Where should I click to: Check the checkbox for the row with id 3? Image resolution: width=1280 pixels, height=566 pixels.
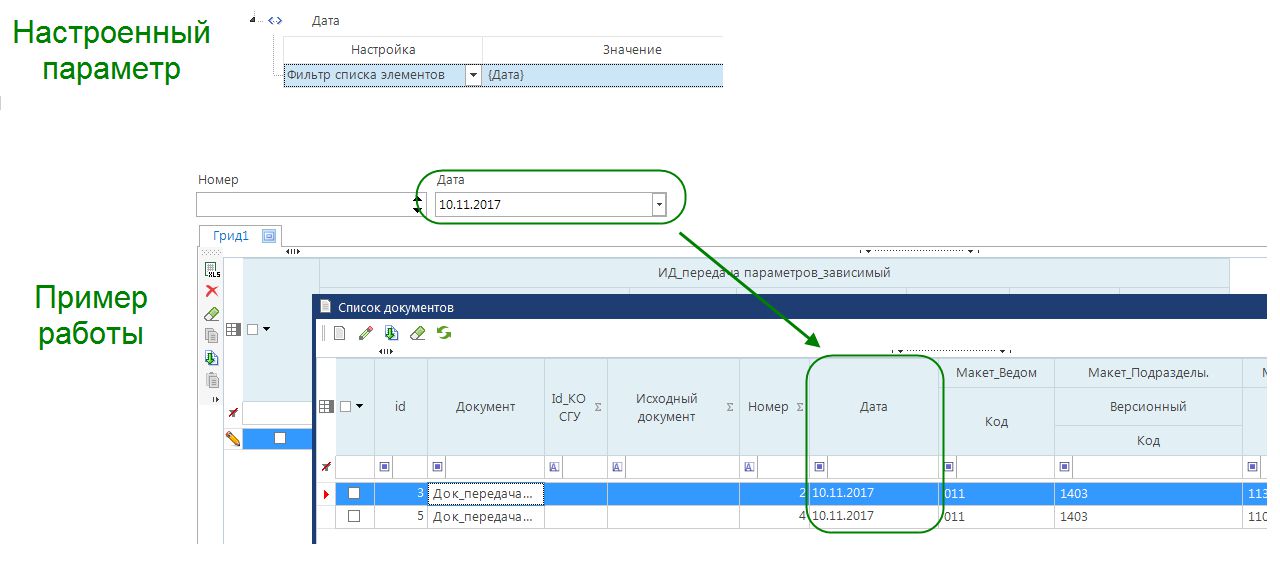[353, 493]
